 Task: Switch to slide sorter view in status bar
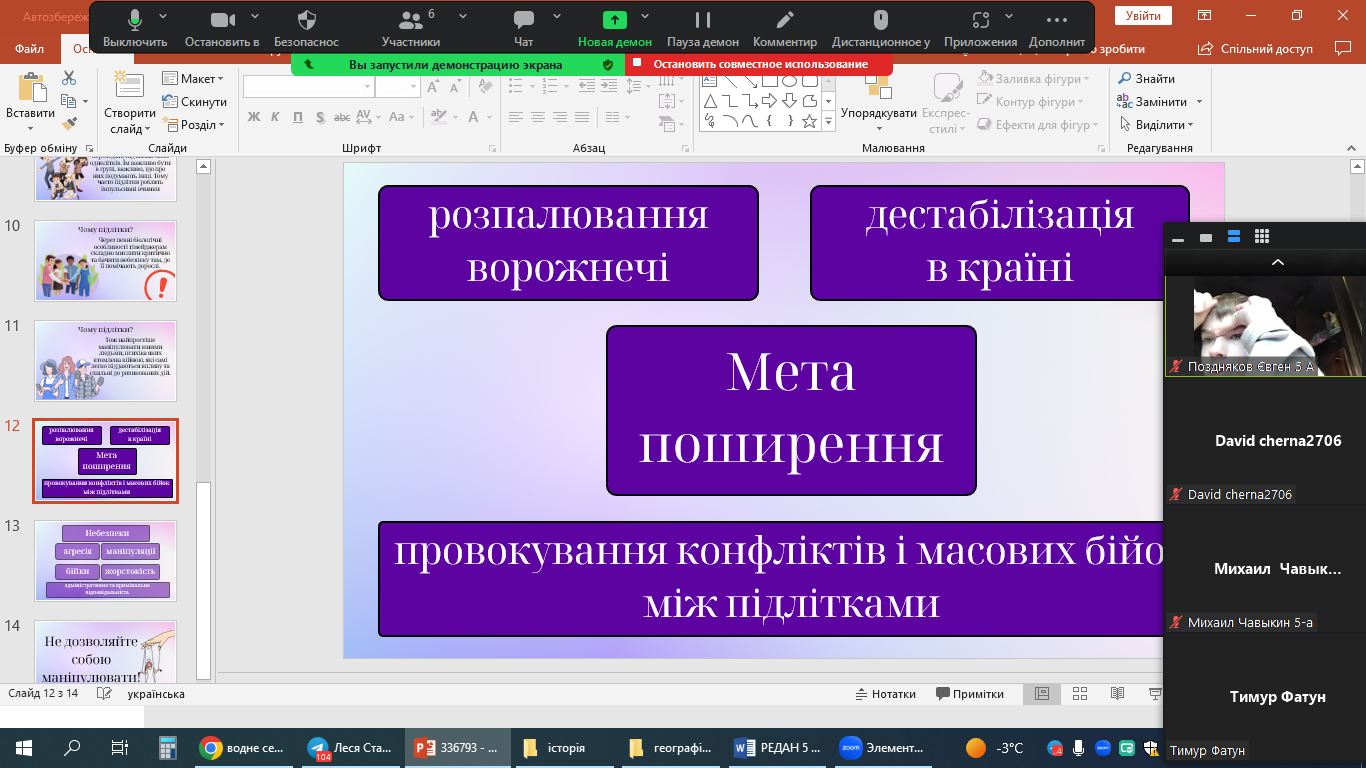click(1080, 694)
